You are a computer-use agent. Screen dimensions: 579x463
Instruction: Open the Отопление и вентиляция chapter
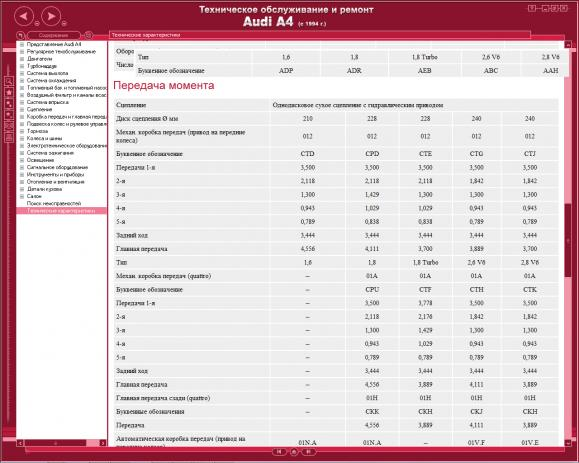click(x=56, y=182)
